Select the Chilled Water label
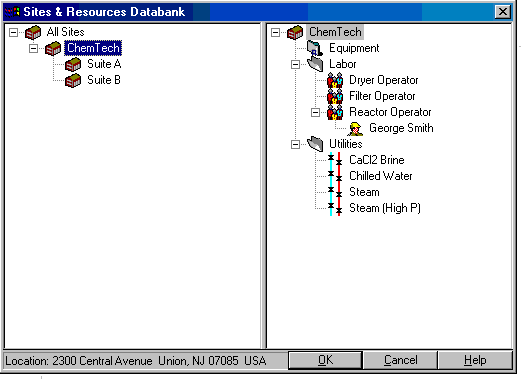Screen dimensions: 521x379 (x=381, y=176)
